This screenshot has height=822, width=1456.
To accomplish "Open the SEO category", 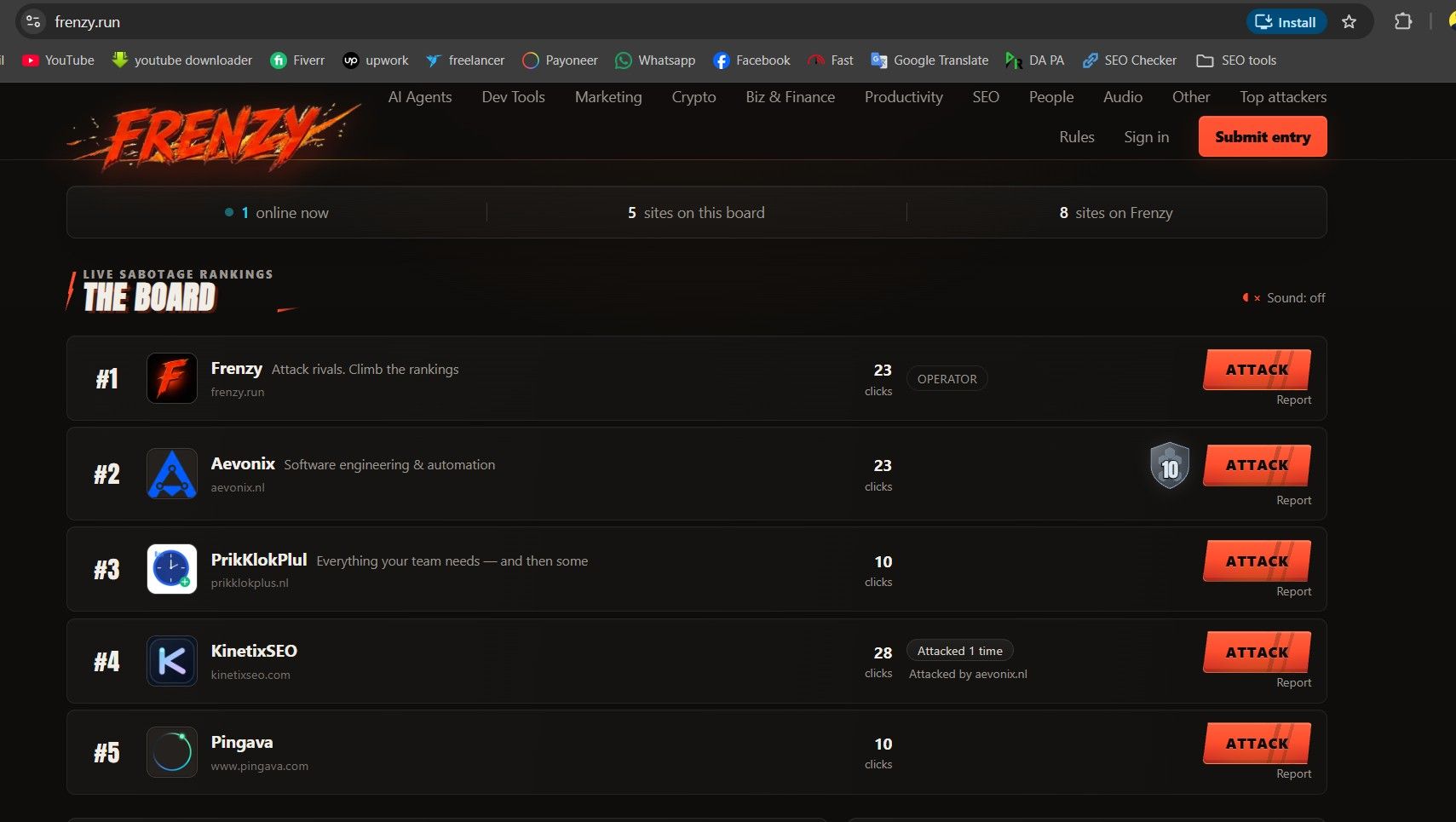I will tap(986, 97).
